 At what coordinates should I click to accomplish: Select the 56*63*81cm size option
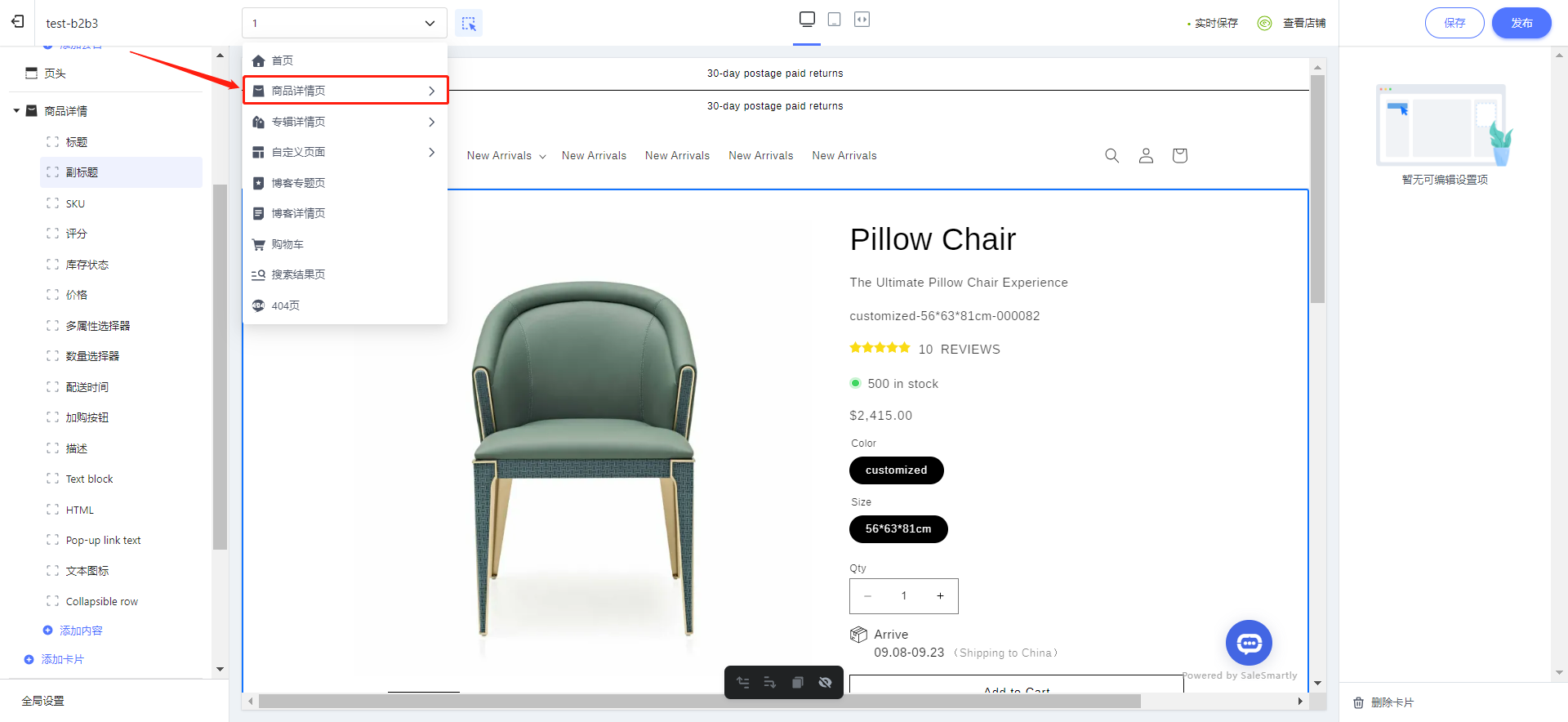click(898, 529)
